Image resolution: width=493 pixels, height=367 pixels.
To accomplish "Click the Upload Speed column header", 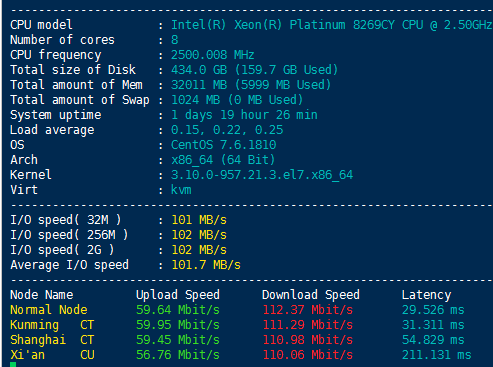I will click(x=178, y=295).
